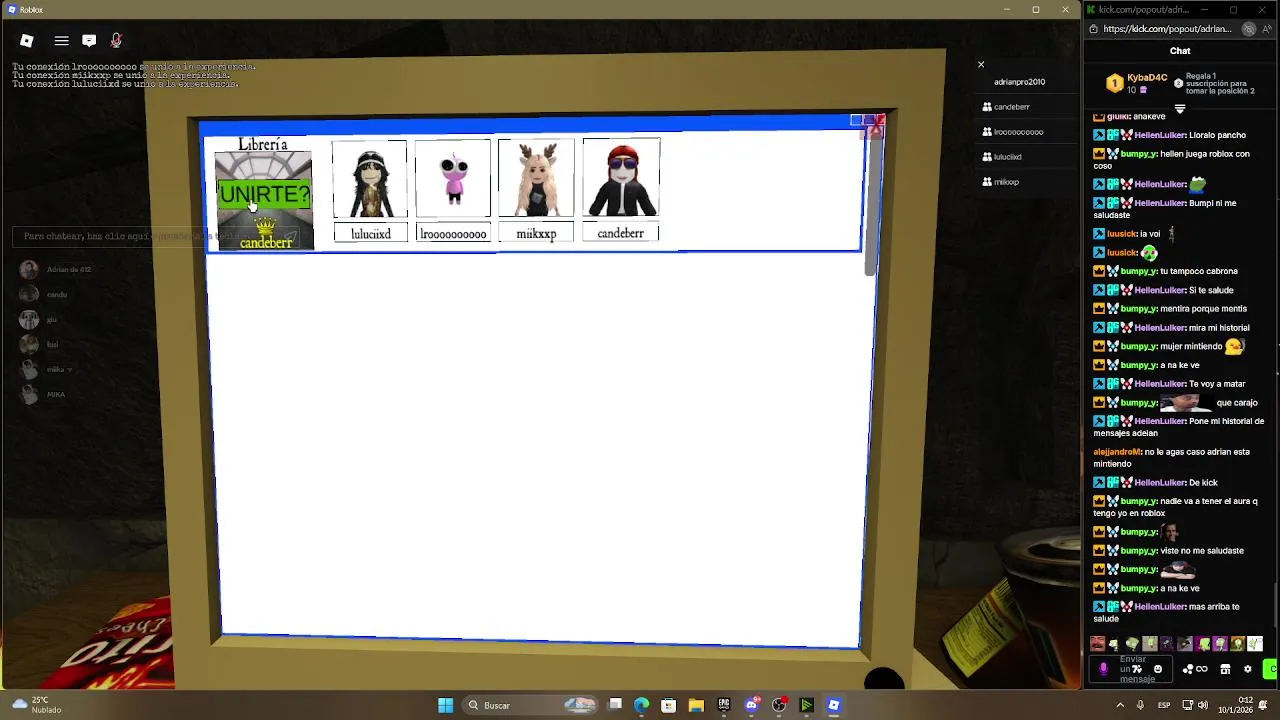Close the Roblox player list
The image size is (1280, 720).
(981, 64)
